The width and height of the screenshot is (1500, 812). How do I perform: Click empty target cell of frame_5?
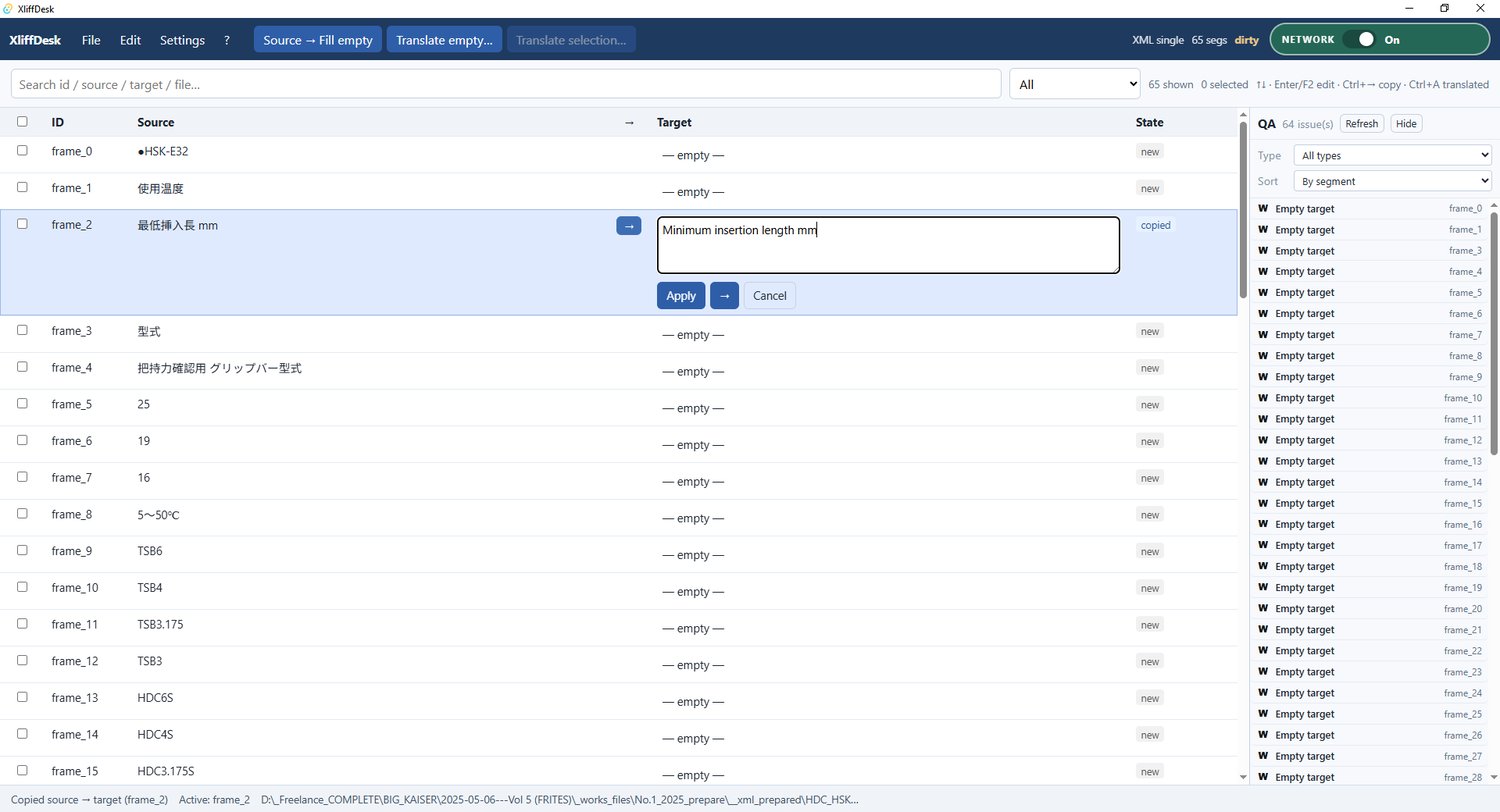693,408
